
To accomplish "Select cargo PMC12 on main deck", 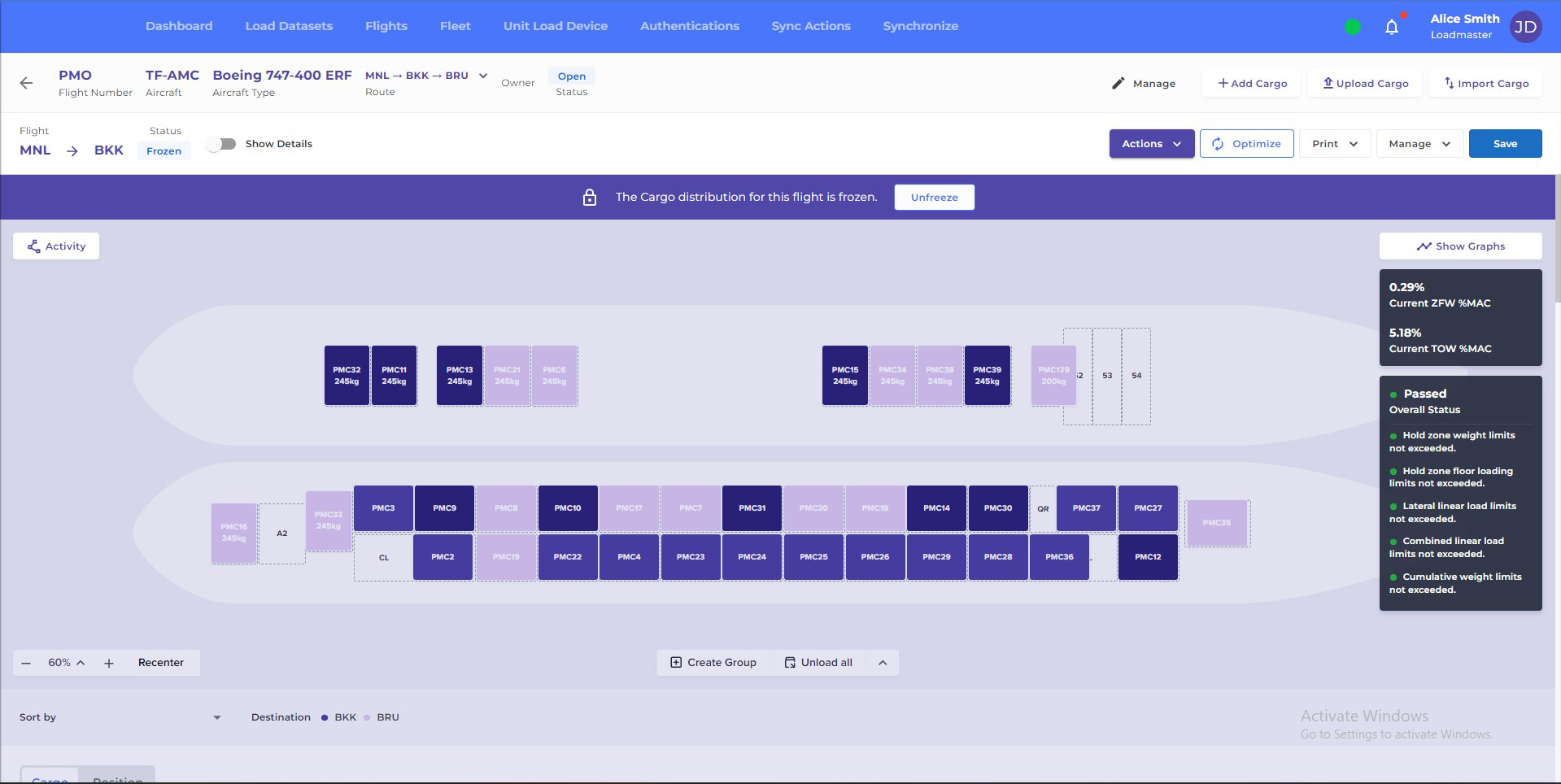I will click(1148, 557).
